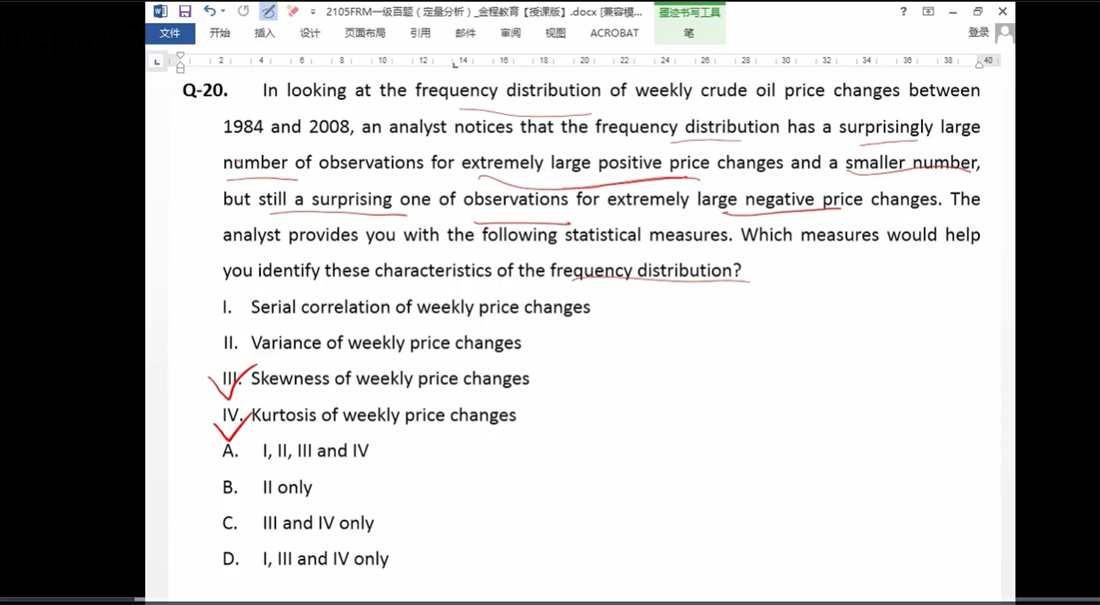This screenshot has height=605, width=1100.
Task: Switch to the 插入 (Insert) ribbon tab
Action: (264, 33)
